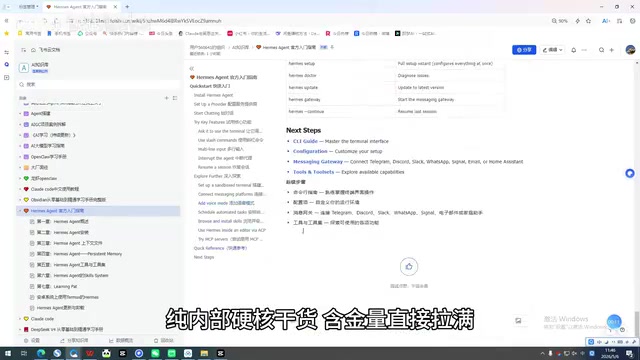Open the Tools & Toolsets link
Screen dimensions: 640x360
(x=313, y=172)
